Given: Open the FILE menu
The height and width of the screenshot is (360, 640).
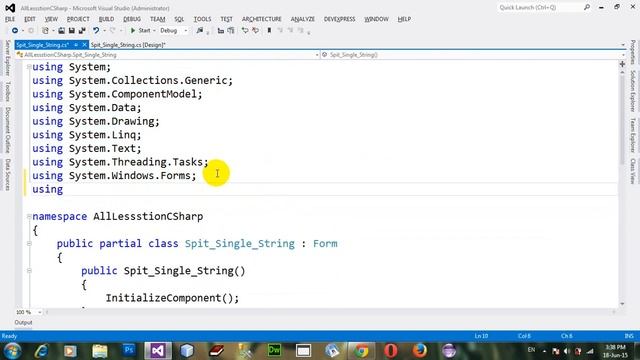Looking at the screenshot, I should coord(10,19).
